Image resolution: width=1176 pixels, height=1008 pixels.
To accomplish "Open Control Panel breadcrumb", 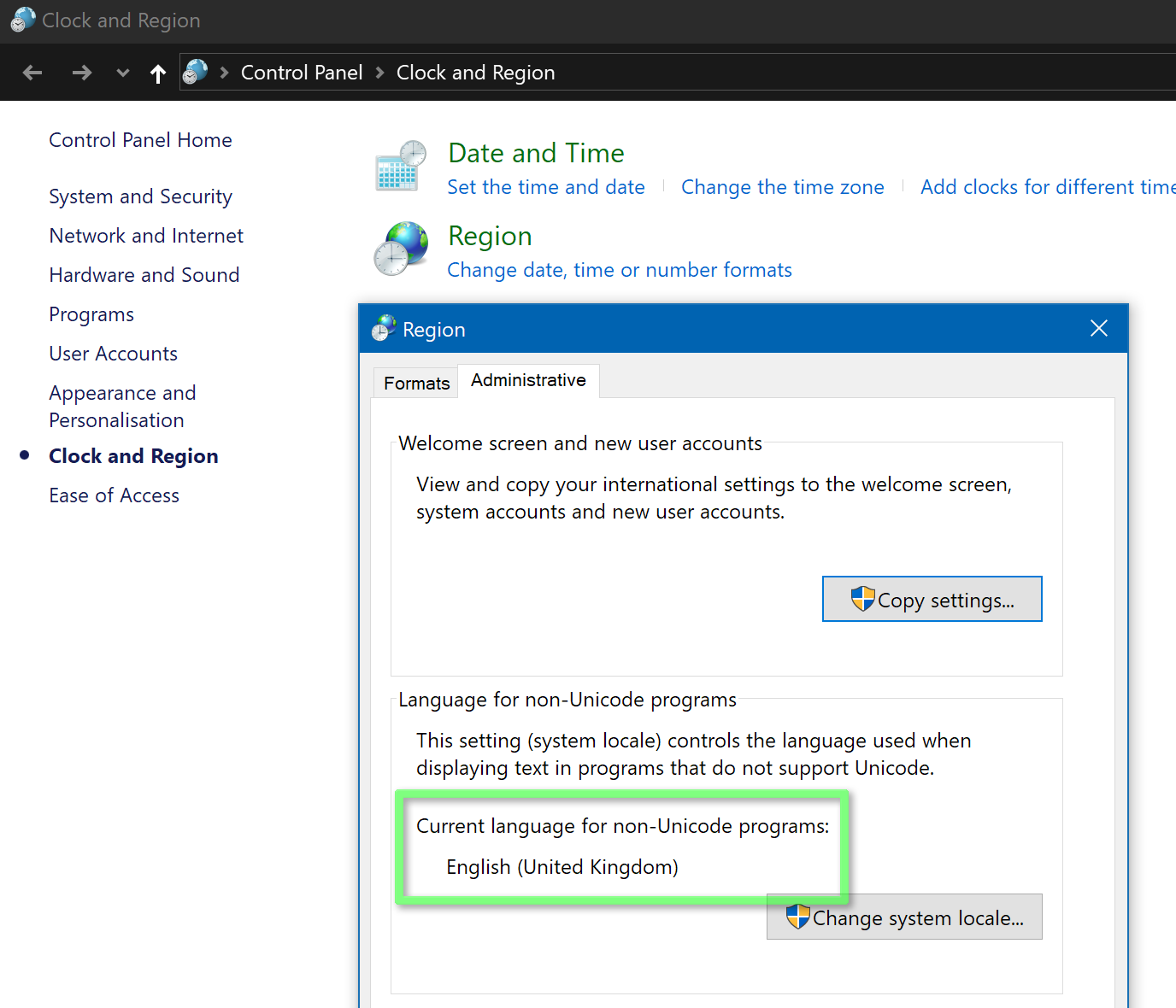I will 302,73.
